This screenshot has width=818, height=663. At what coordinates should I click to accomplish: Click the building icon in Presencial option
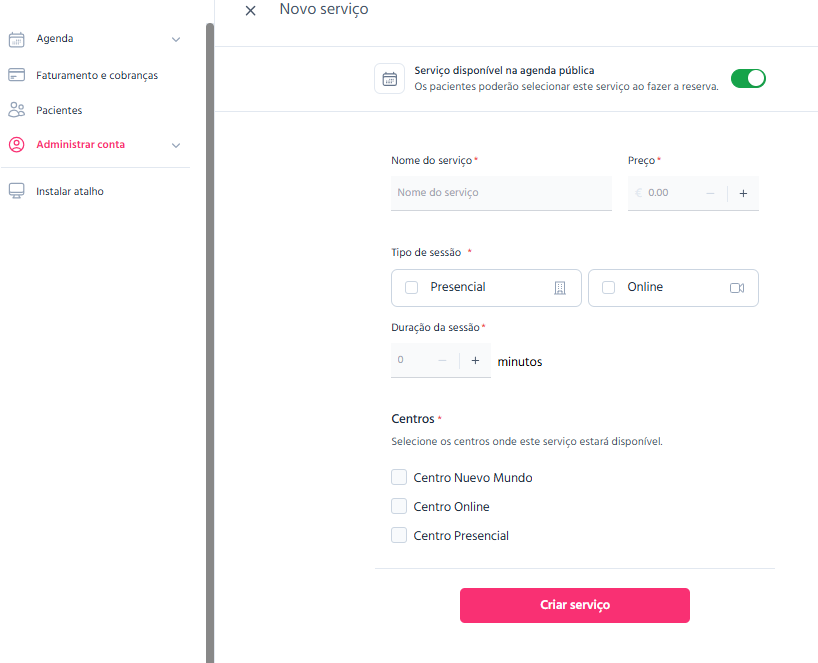pyautogui.click(x=560, y=288)
